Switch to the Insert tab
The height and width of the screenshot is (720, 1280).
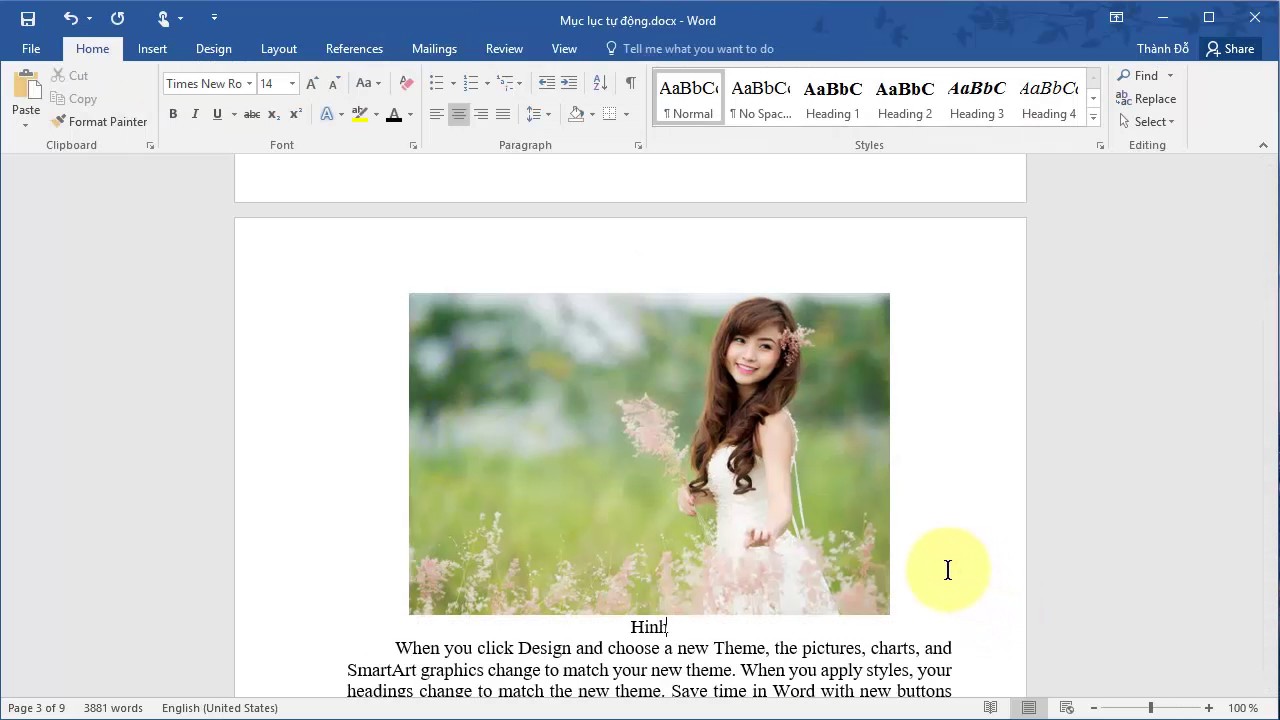click(x=152, y=49)
